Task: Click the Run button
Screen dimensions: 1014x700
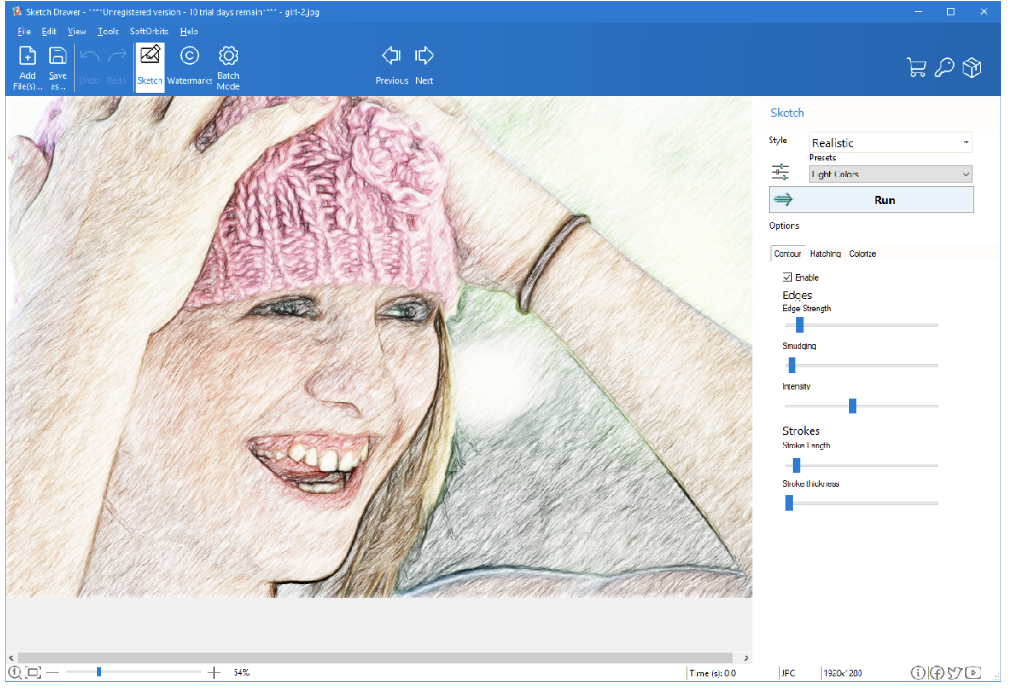Action: click(x=884, y=199)
